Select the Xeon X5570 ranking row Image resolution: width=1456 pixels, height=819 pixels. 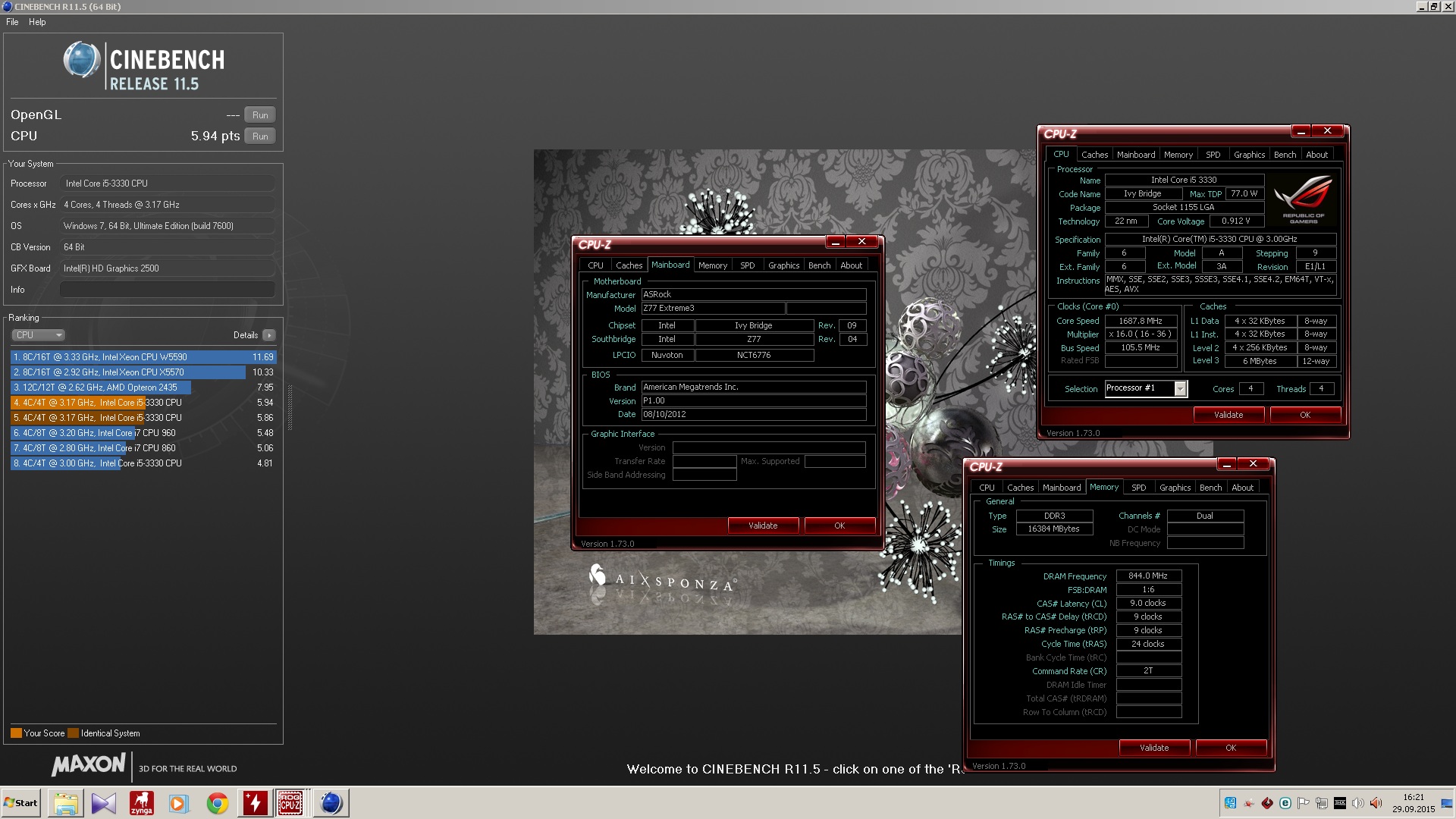(143, 372)
